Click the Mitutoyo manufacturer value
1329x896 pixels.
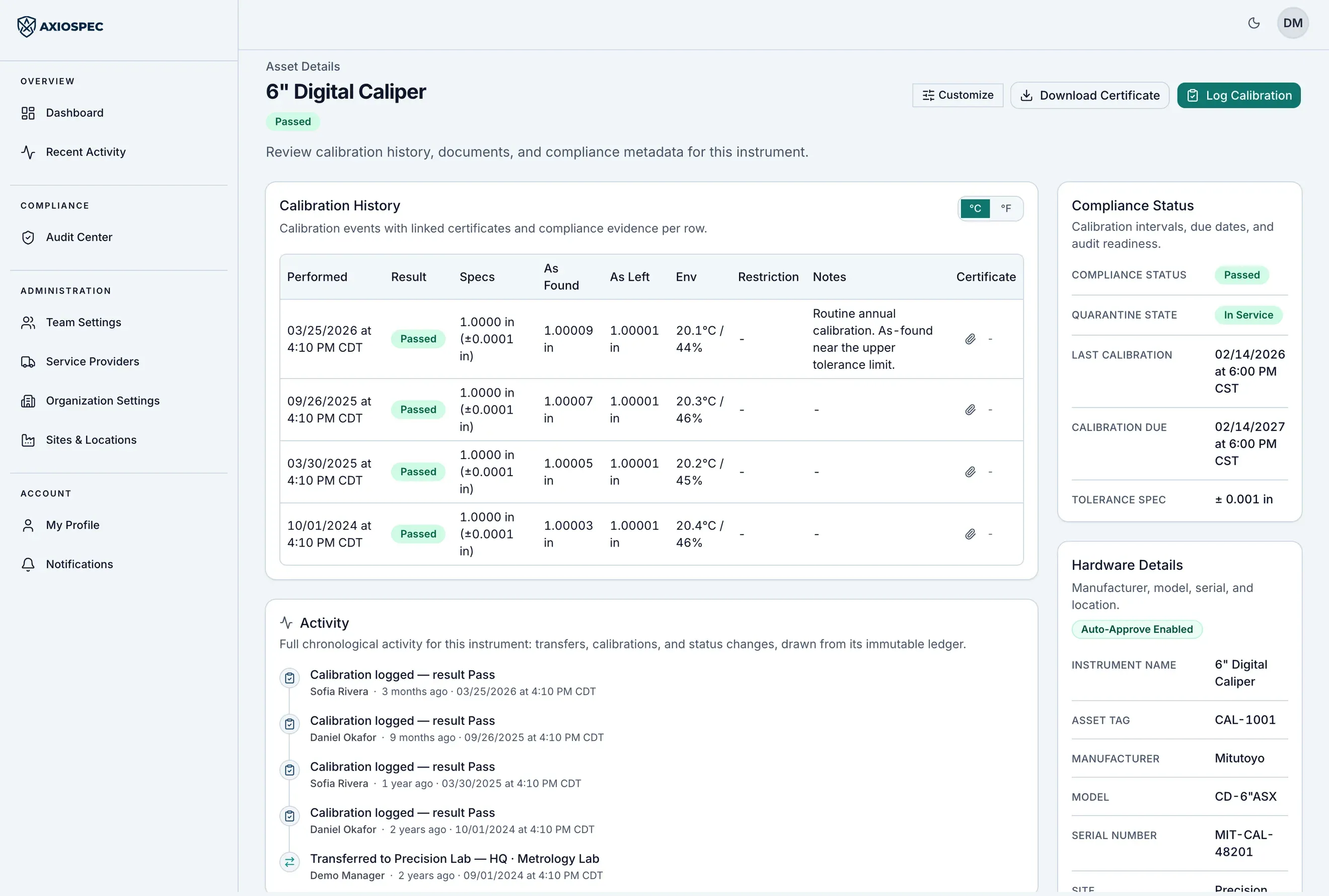[1239, 758]
